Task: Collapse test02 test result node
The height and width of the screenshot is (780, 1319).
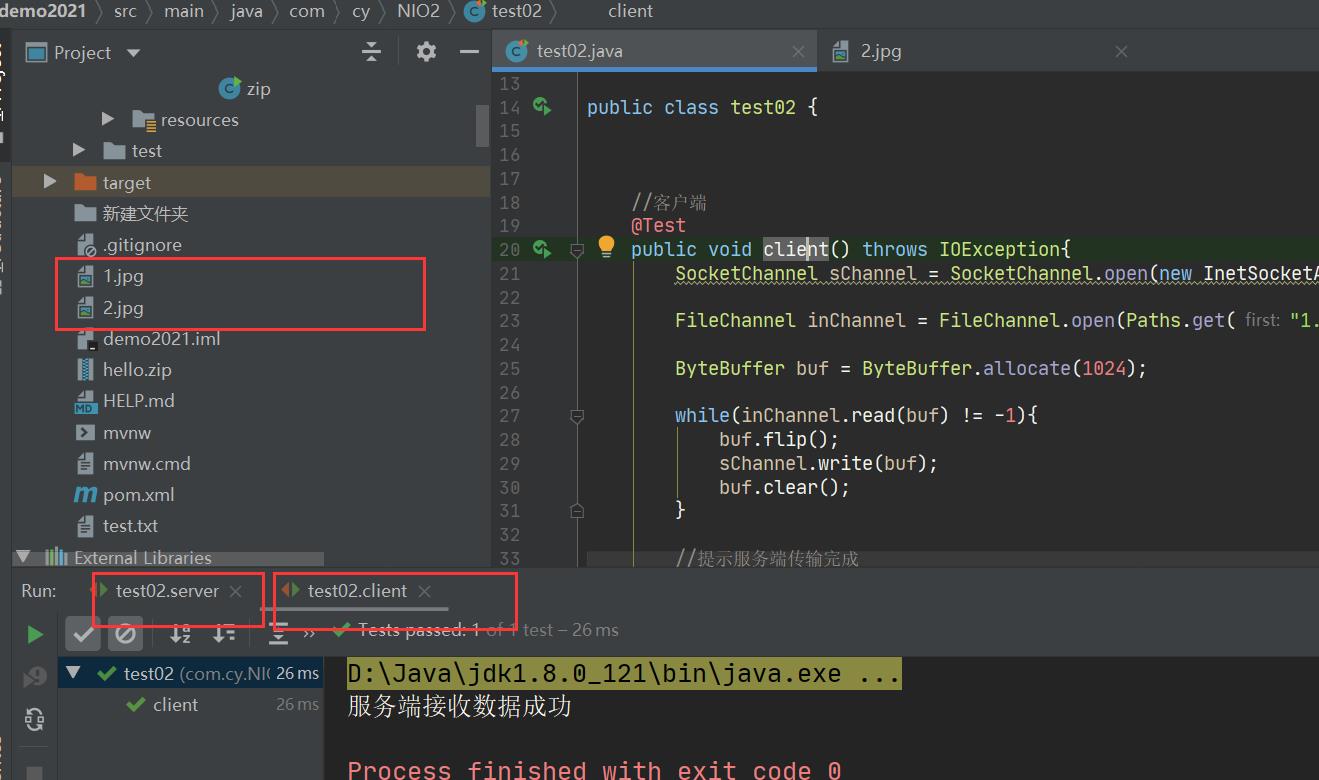Action: coord(73,673)
